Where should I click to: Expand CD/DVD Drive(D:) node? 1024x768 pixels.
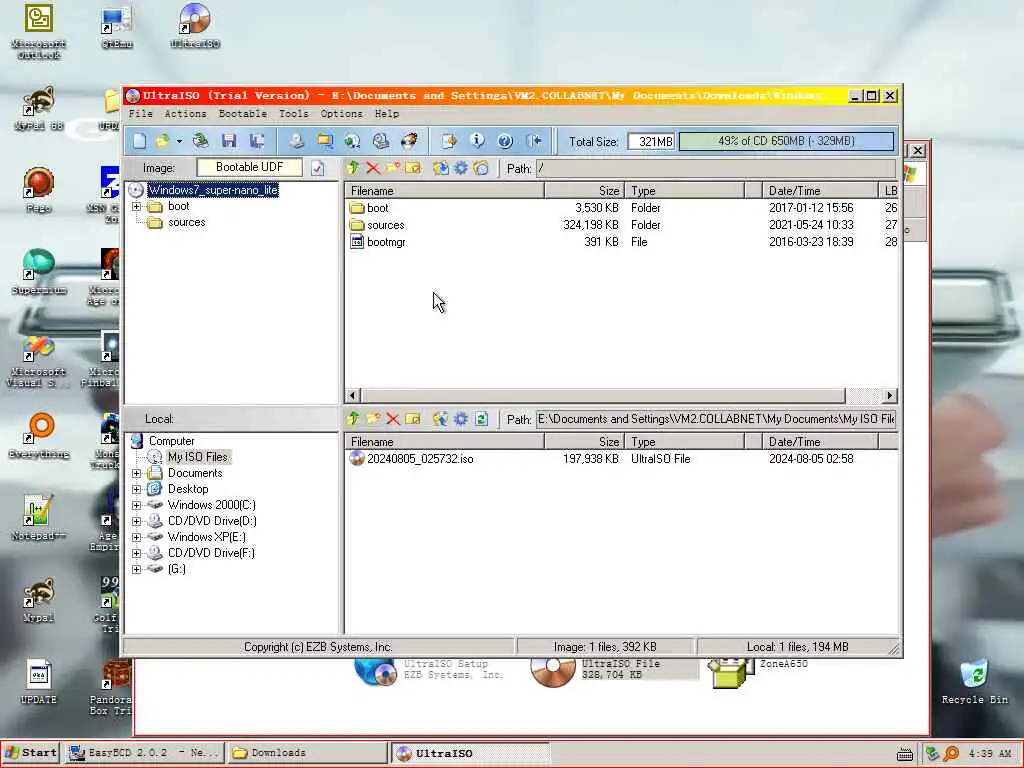point(136,521)
